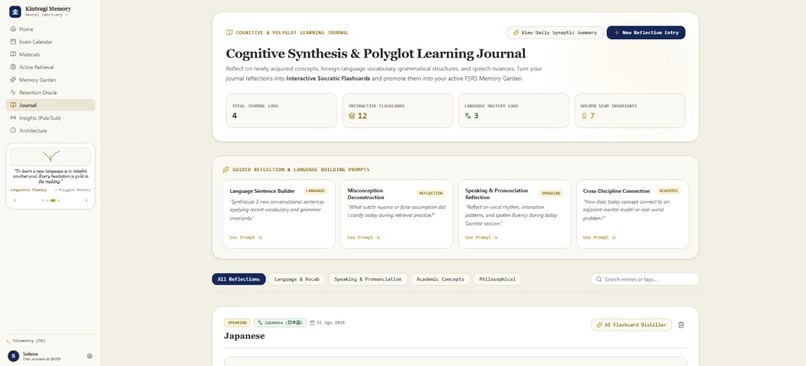Filter by Speaking & Pronunciation
This screenshot has width=806, height=366.
(368, 279)
